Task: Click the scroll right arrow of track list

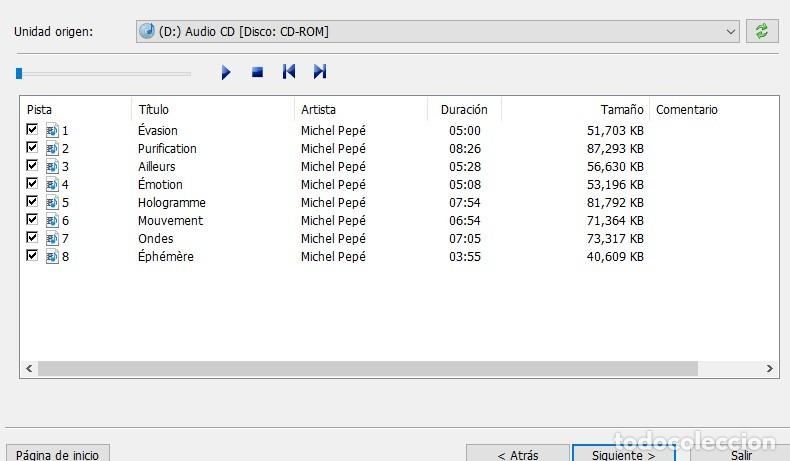Action: 769,368
